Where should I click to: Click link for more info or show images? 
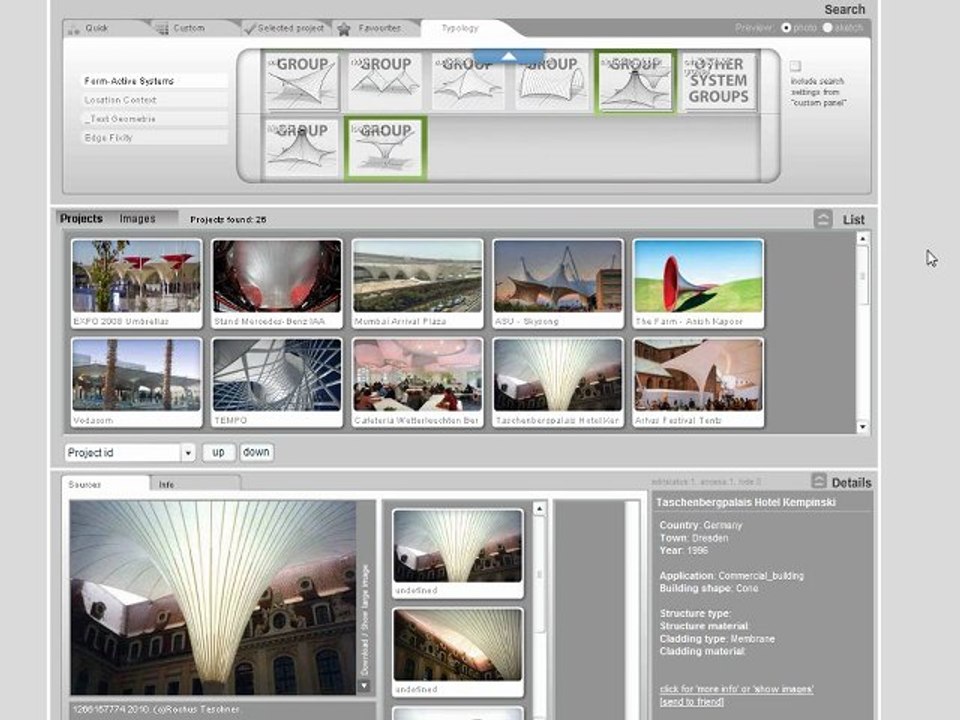coord(737,689)
